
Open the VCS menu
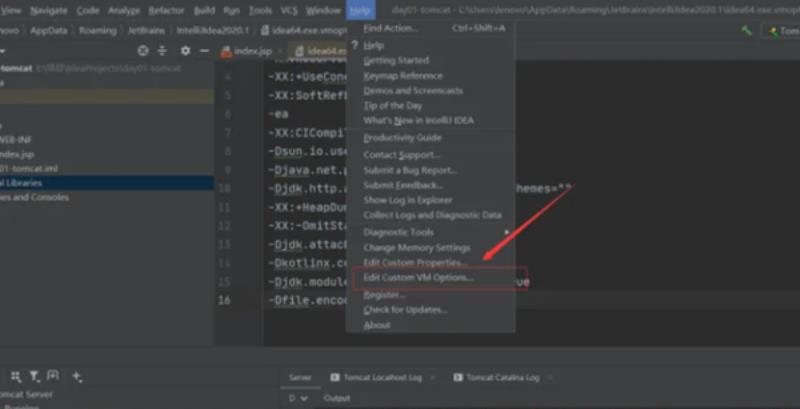click(x=289, y=10)
